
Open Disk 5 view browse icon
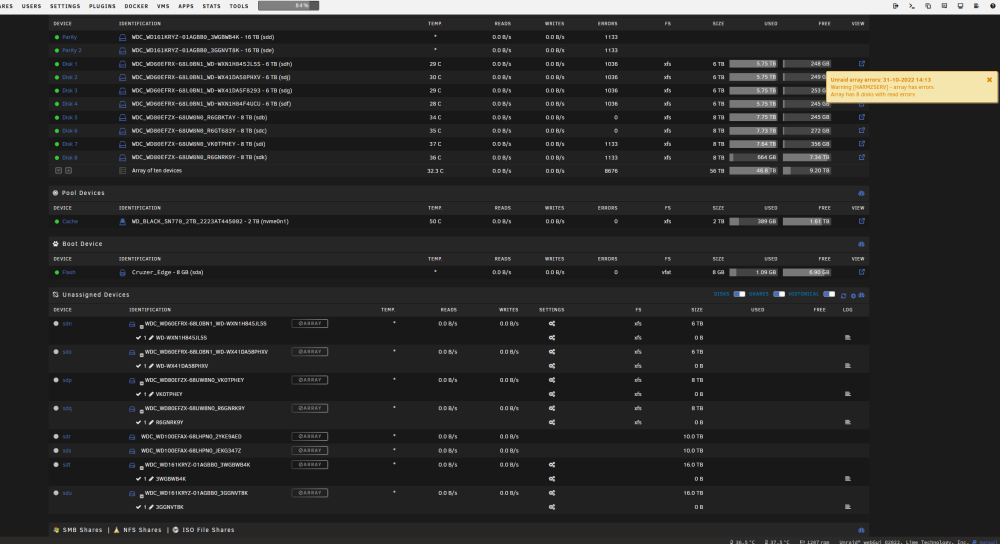(862, 117)
